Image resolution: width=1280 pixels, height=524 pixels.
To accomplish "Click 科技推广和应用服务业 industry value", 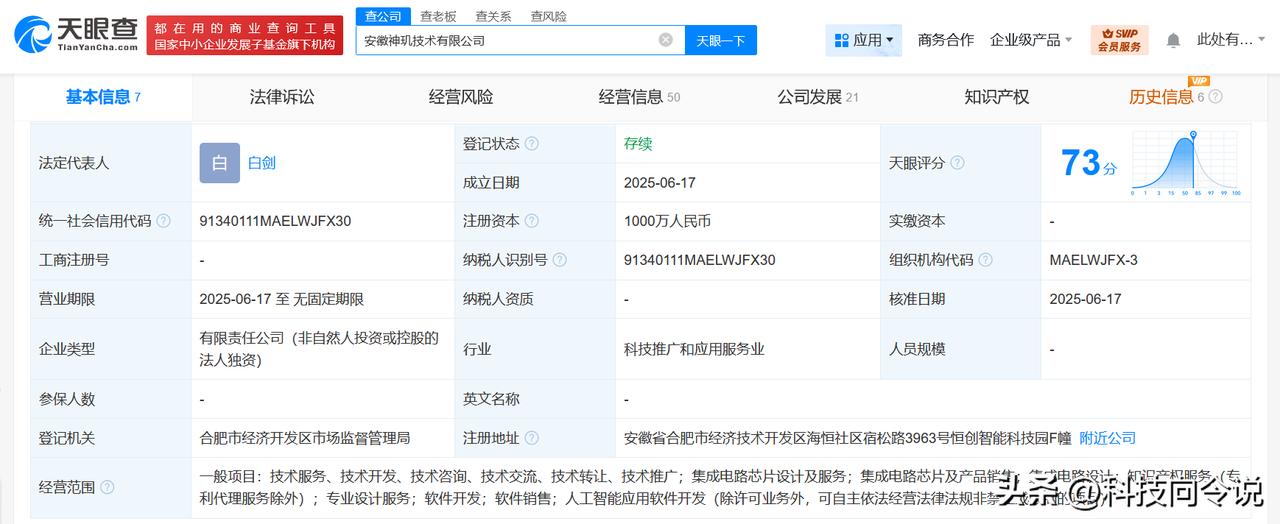I will [694, 349].
